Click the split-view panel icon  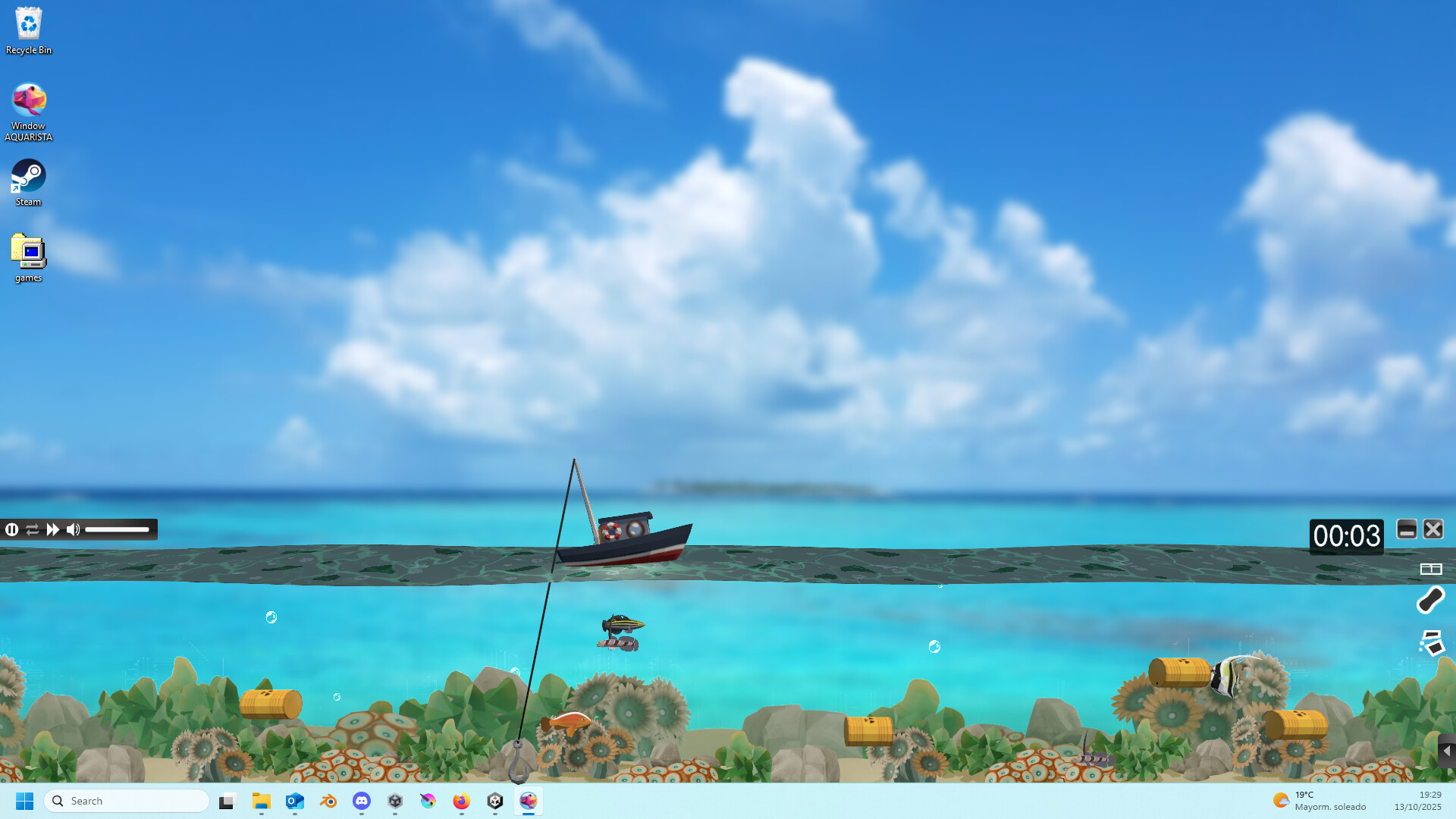(x=1430, y=569)
